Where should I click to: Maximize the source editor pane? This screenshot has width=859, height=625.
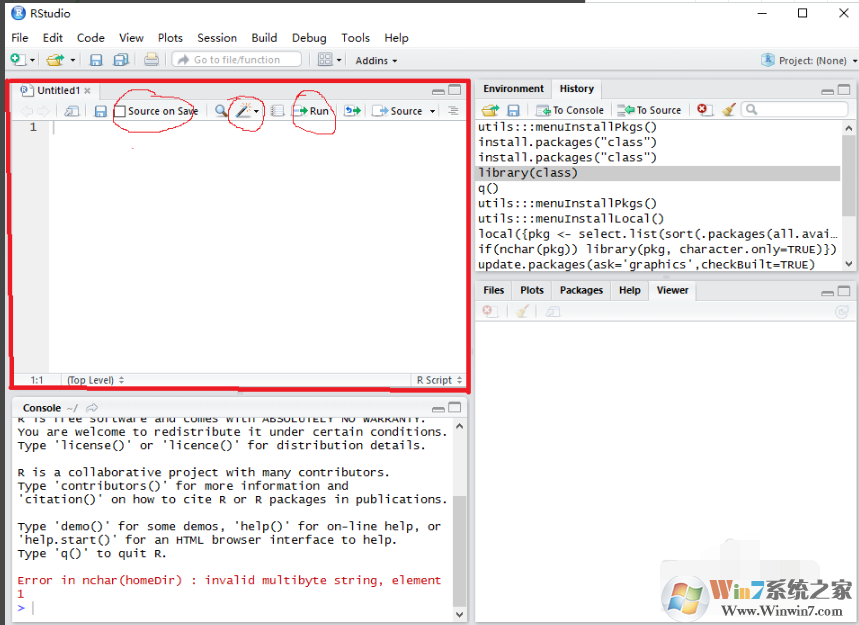455,90
